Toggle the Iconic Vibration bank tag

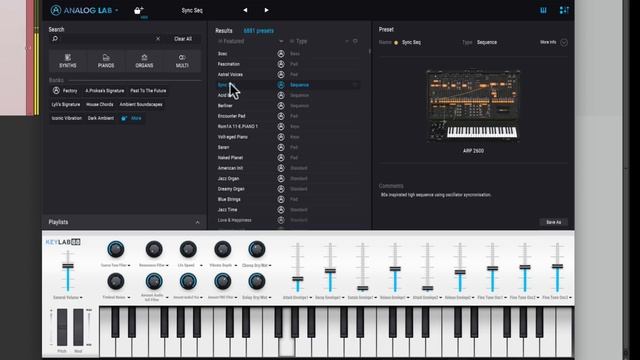tap(67, 118)
